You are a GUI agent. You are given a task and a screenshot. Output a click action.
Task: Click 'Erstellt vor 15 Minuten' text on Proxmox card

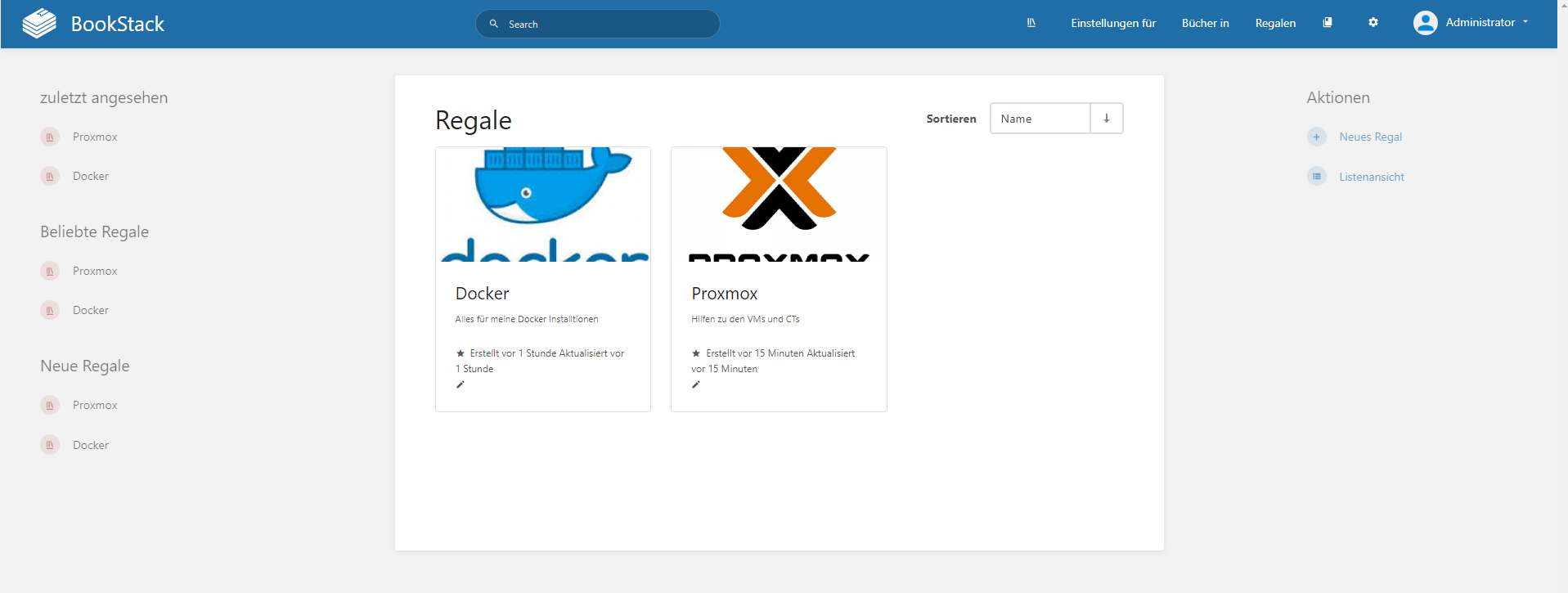point(755,353)
